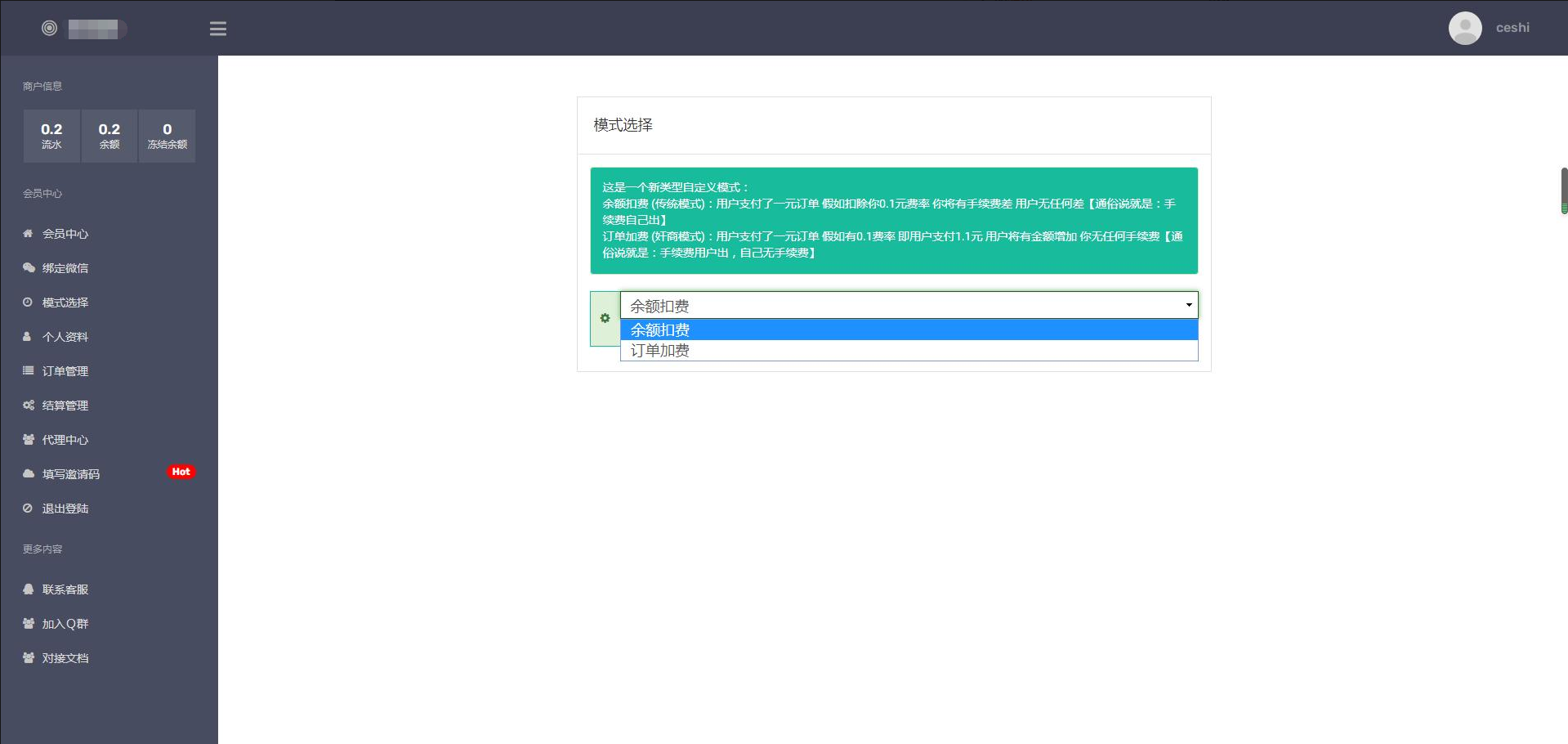Open 代理中心 sidebar menu item

click(65, 440)
